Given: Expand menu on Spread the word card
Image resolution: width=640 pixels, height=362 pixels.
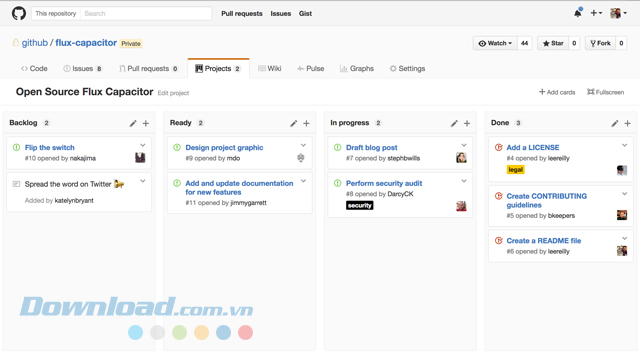Looking at the screenshot, I should (143, 181).
